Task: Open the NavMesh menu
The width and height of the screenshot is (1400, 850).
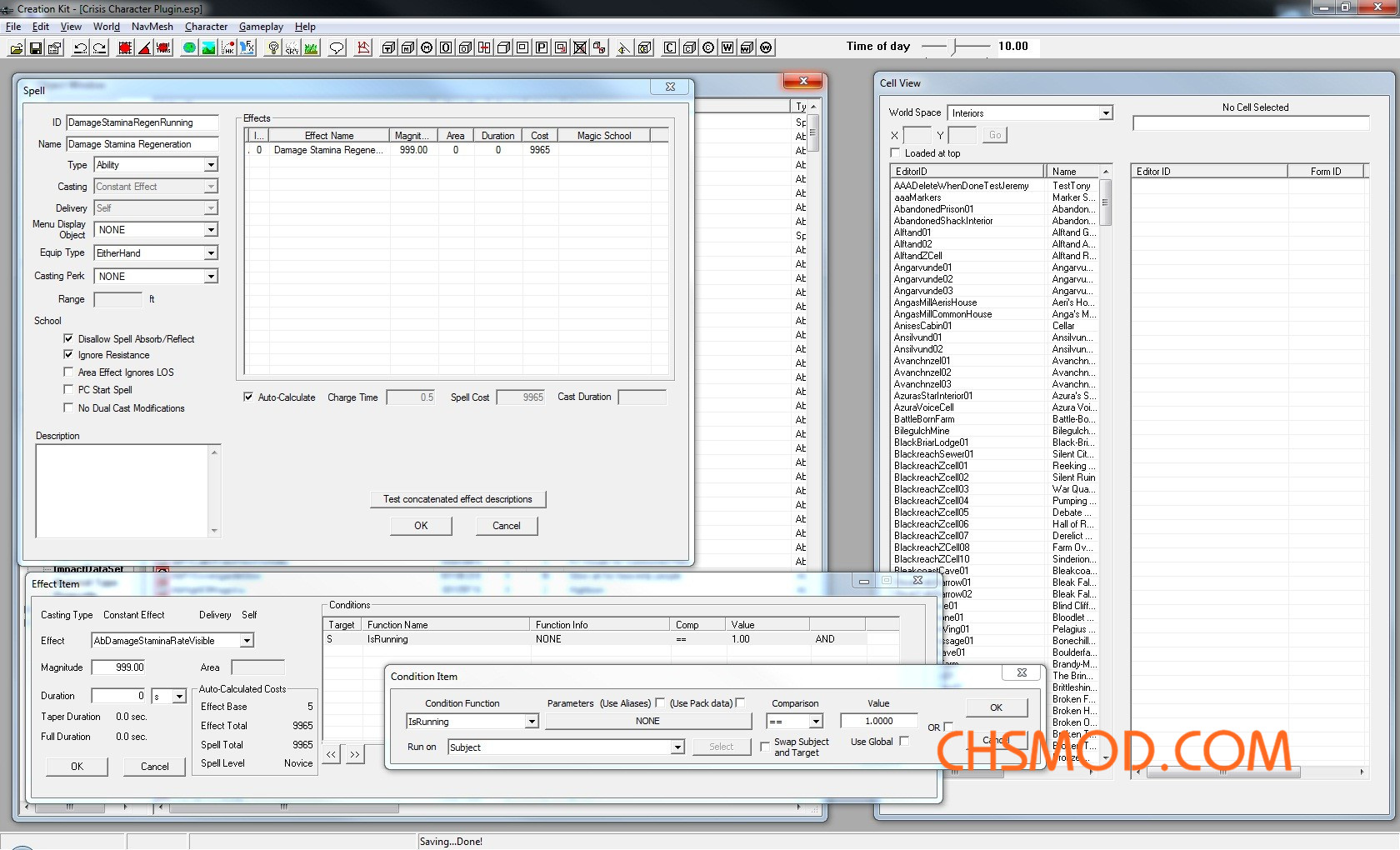Action: click(x=152, y=27)
